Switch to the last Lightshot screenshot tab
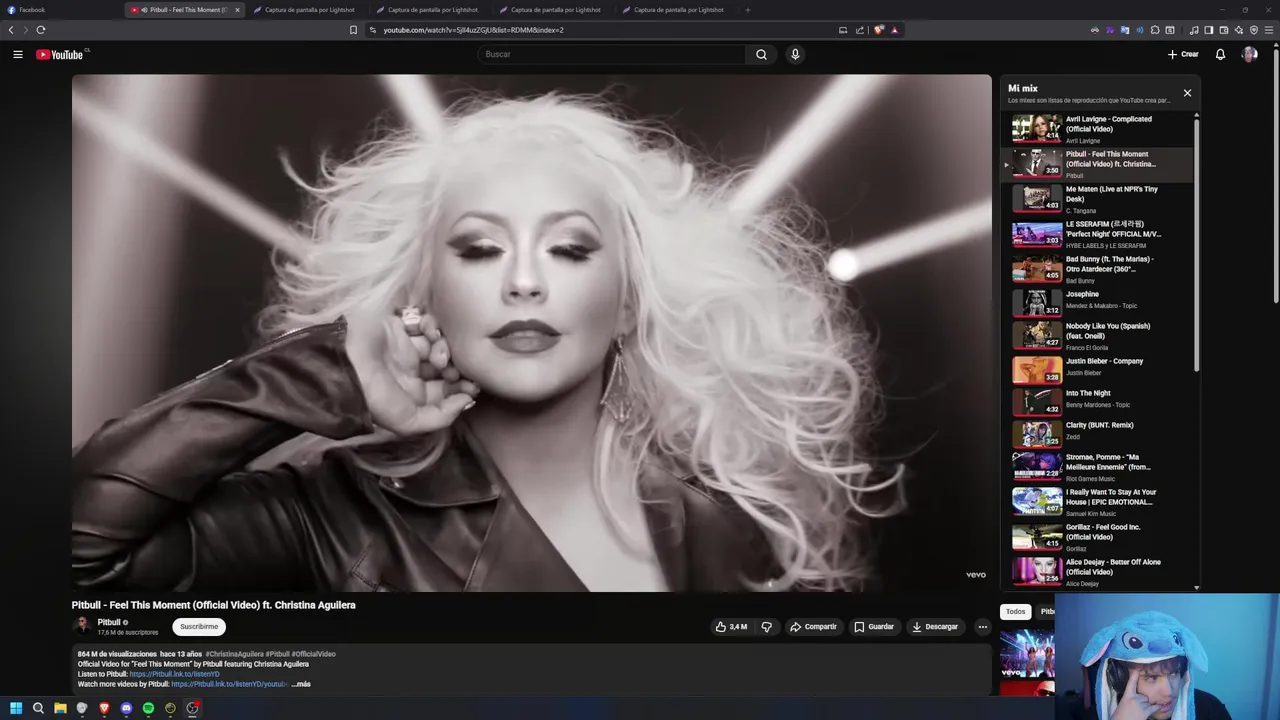This screenshot has height=720, width=1280. 677,10
